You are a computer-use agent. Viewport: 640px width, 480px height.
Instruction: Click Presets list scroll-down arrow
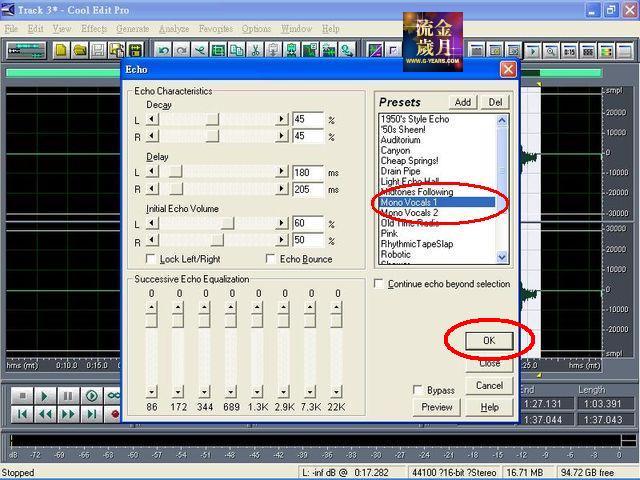click(502, 257)
